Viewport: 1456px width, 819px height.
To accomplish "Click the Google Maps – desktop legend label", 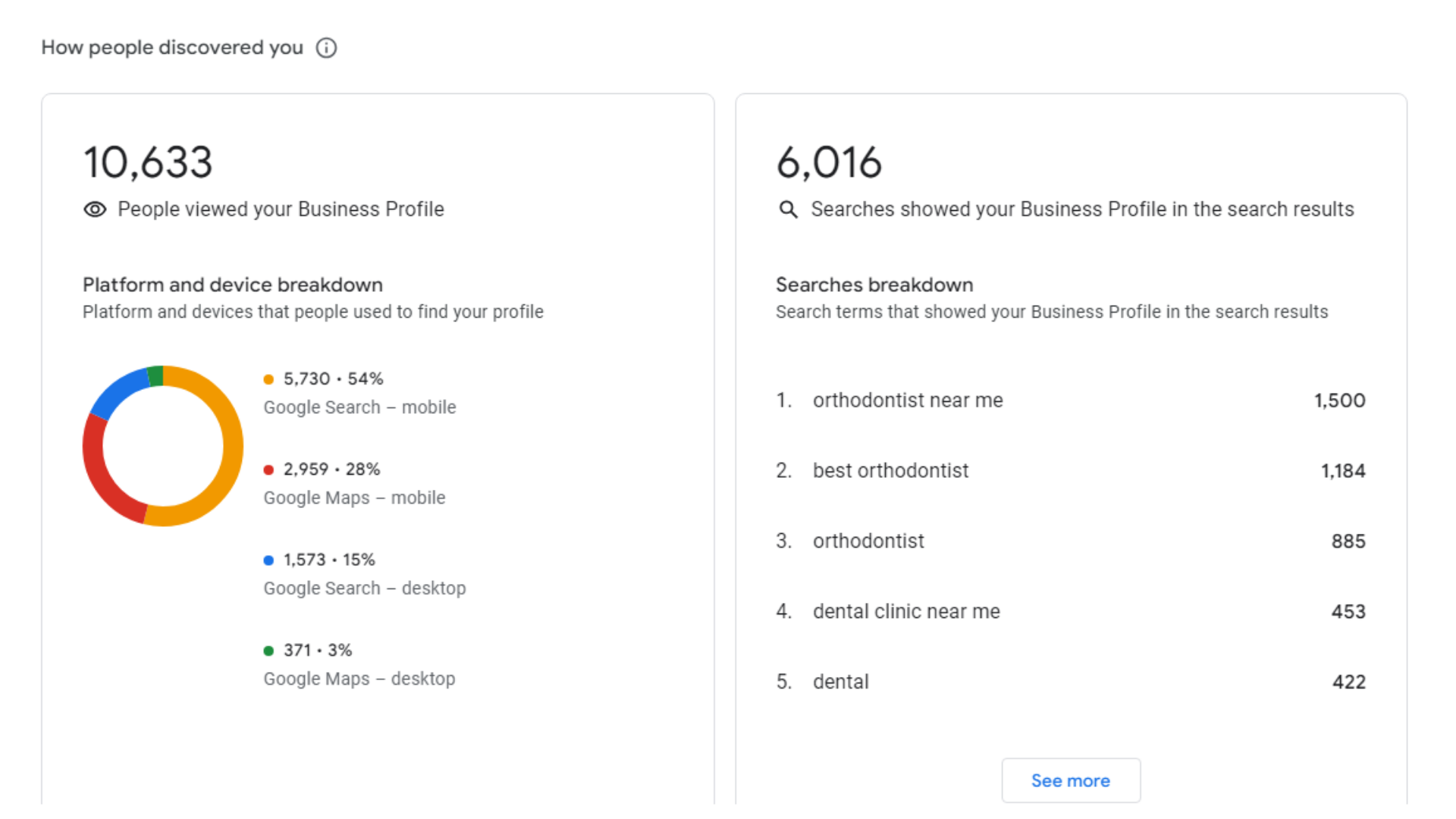I will (359, 679).
